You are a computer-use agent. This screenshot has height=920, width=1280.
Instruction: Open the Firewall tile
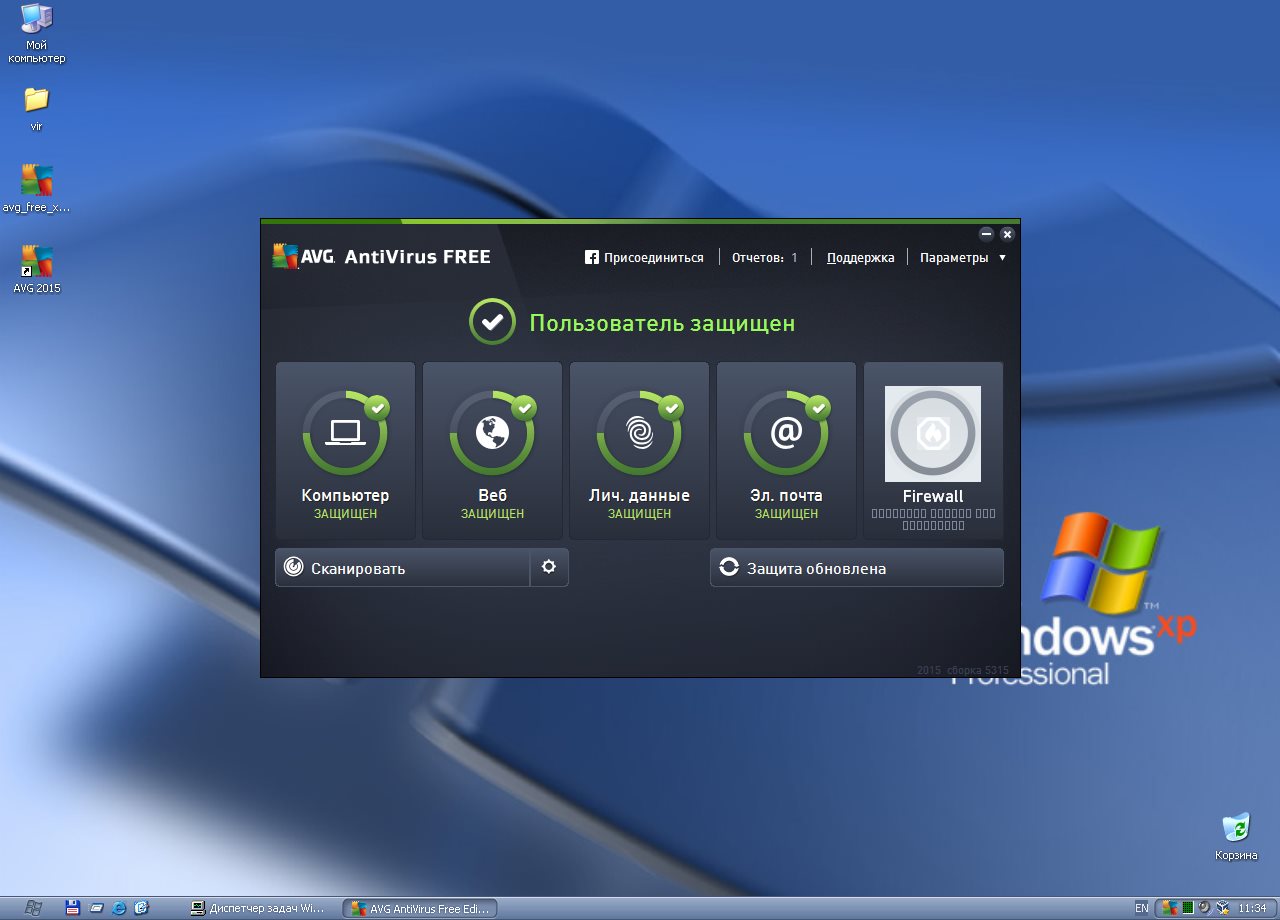tap(933, 451)
